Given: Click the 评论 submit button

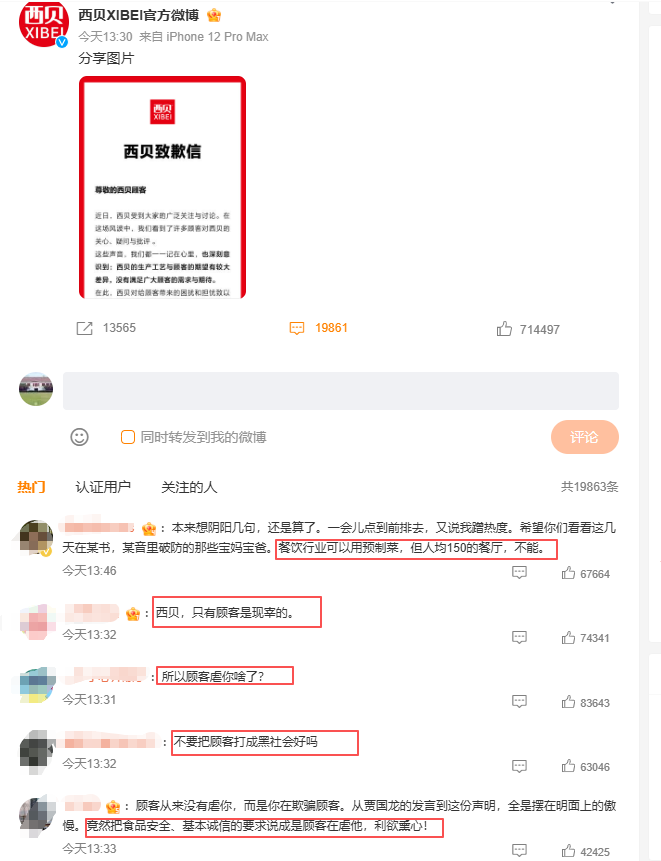Looking at the screenshot, I should pyautogui.click(x=585, y=437).
